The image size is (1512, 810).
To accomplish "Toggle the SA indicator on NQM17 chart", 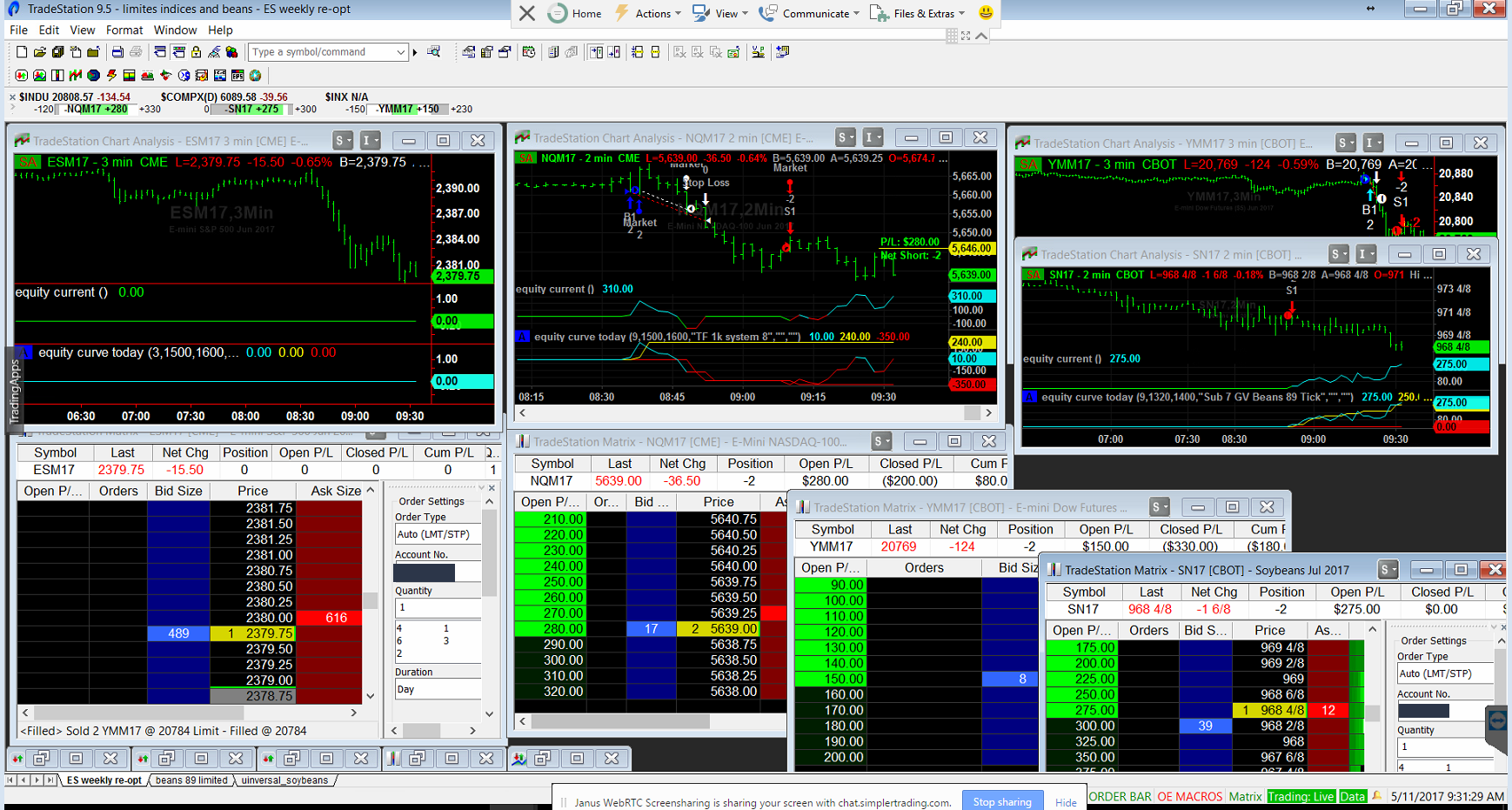I will [526, 158].
